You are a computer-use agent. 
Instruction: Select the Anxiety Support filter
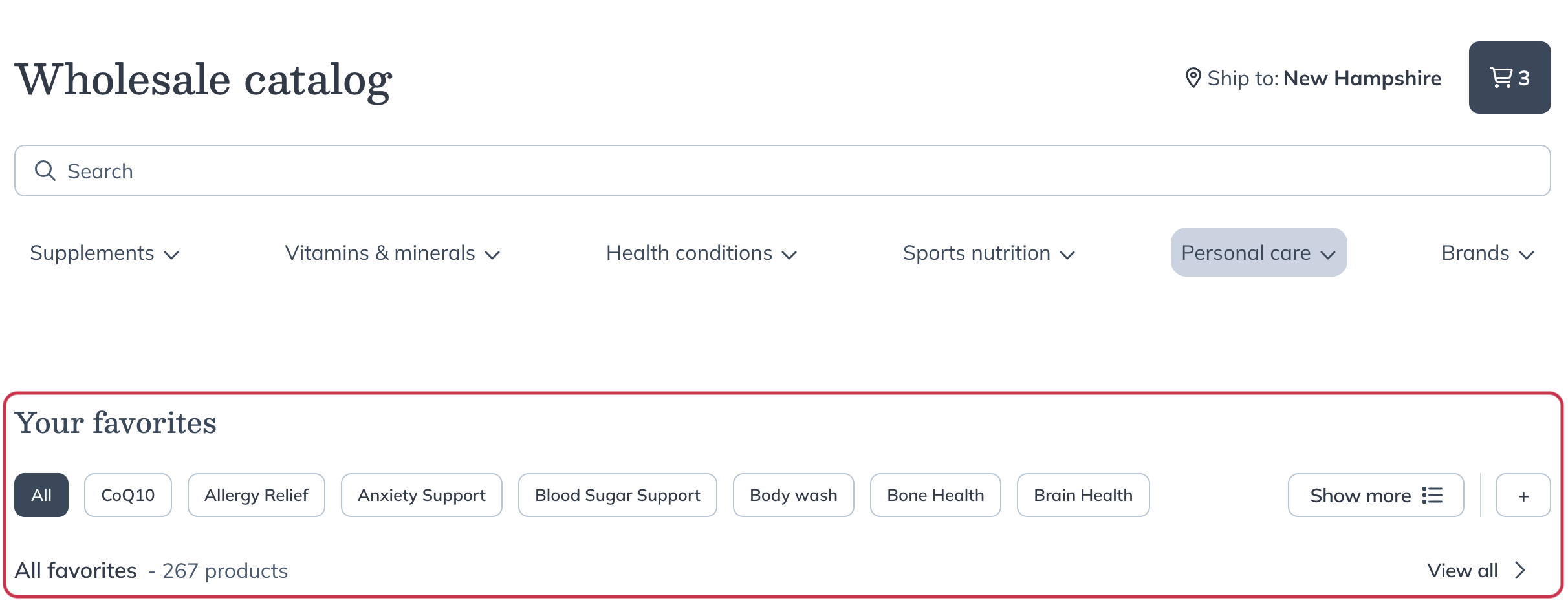click(421, 495)
